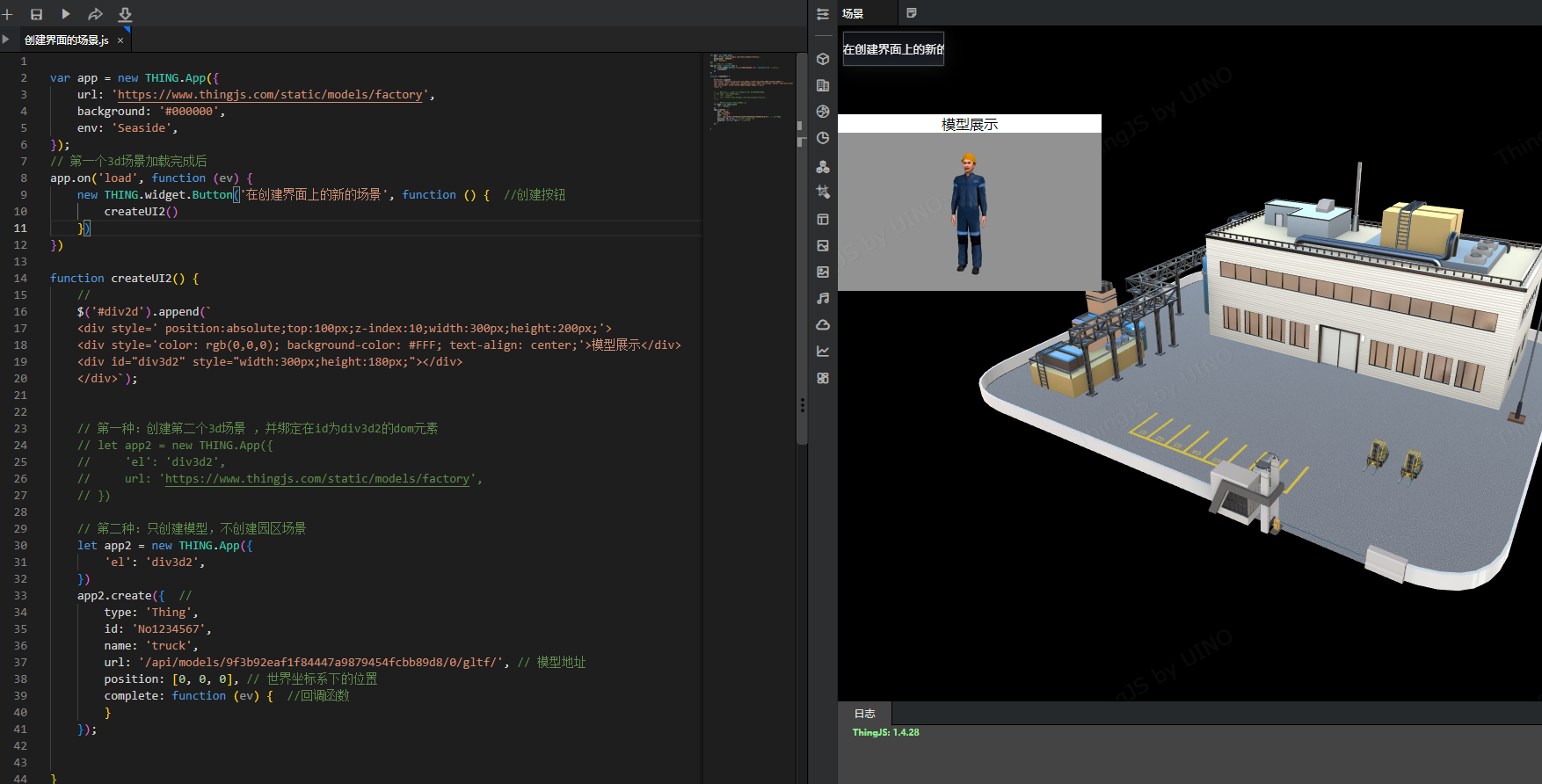Click the "$('#div2d').append(" line

click(144, 312)
